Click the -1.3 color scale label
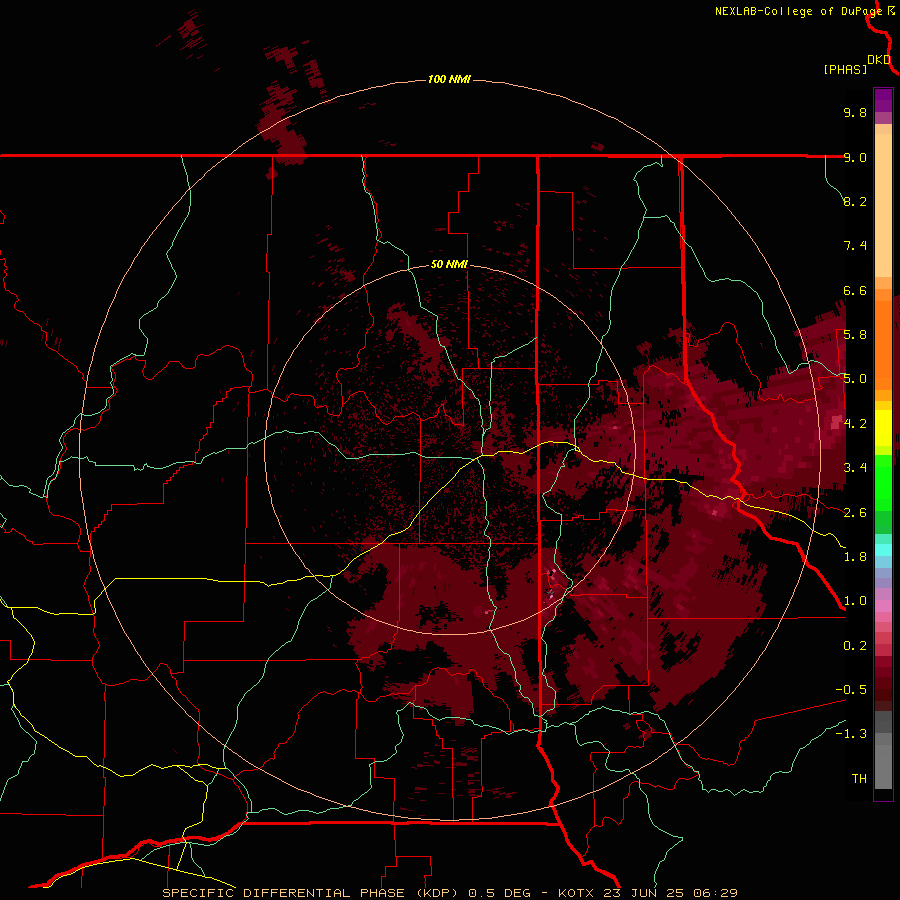The width and height of the screenshot is (900, 900). point(851,734)
